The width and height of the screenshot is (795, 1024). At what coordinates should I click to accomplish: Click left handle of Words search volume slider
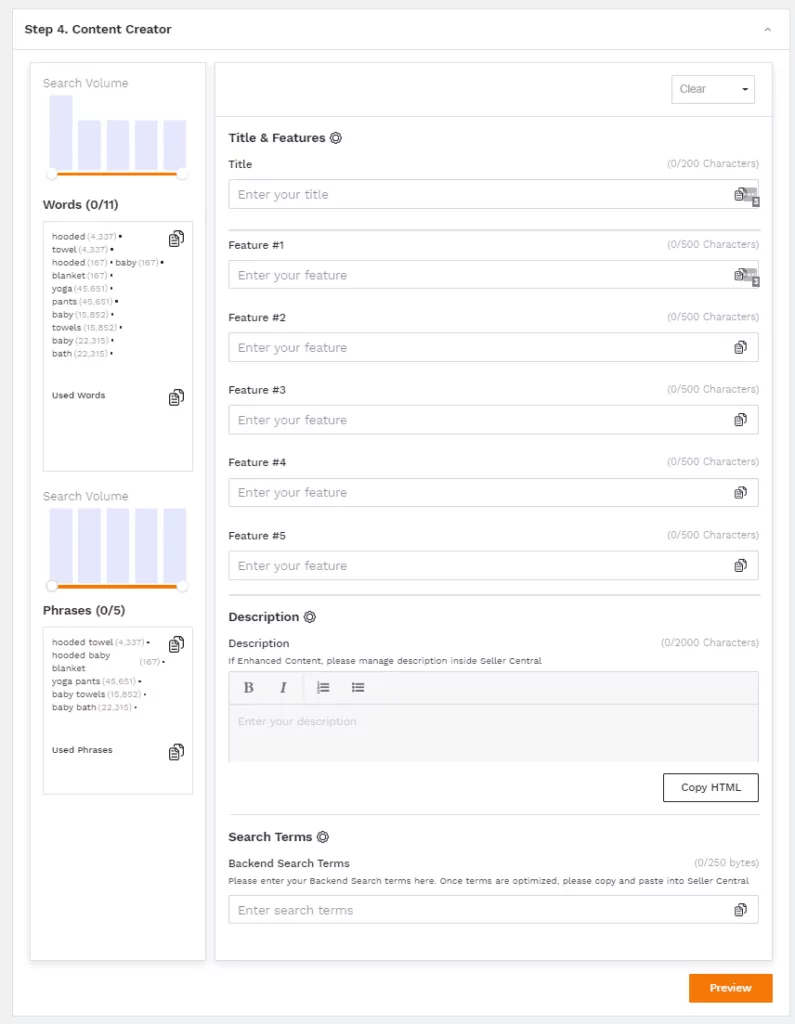pos(52,174)
